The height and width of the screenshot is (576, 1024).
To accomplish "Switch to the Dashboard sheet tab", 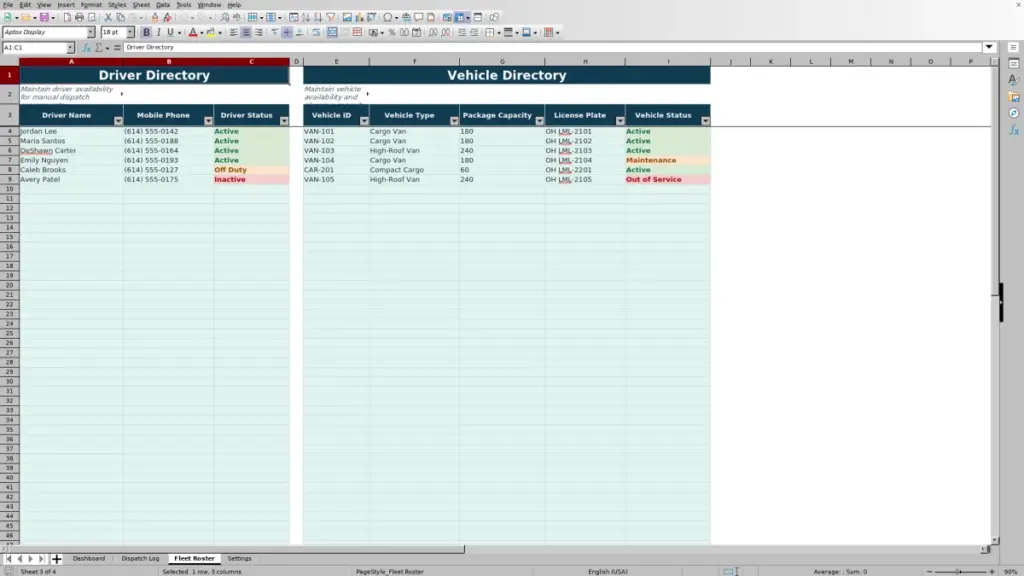I will (89, 558).
